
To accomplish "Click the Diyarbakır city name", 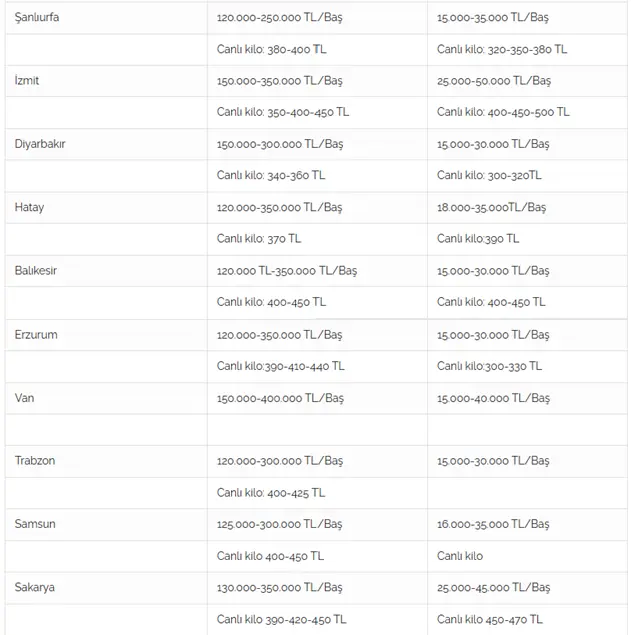I will [x=40, y=144].
